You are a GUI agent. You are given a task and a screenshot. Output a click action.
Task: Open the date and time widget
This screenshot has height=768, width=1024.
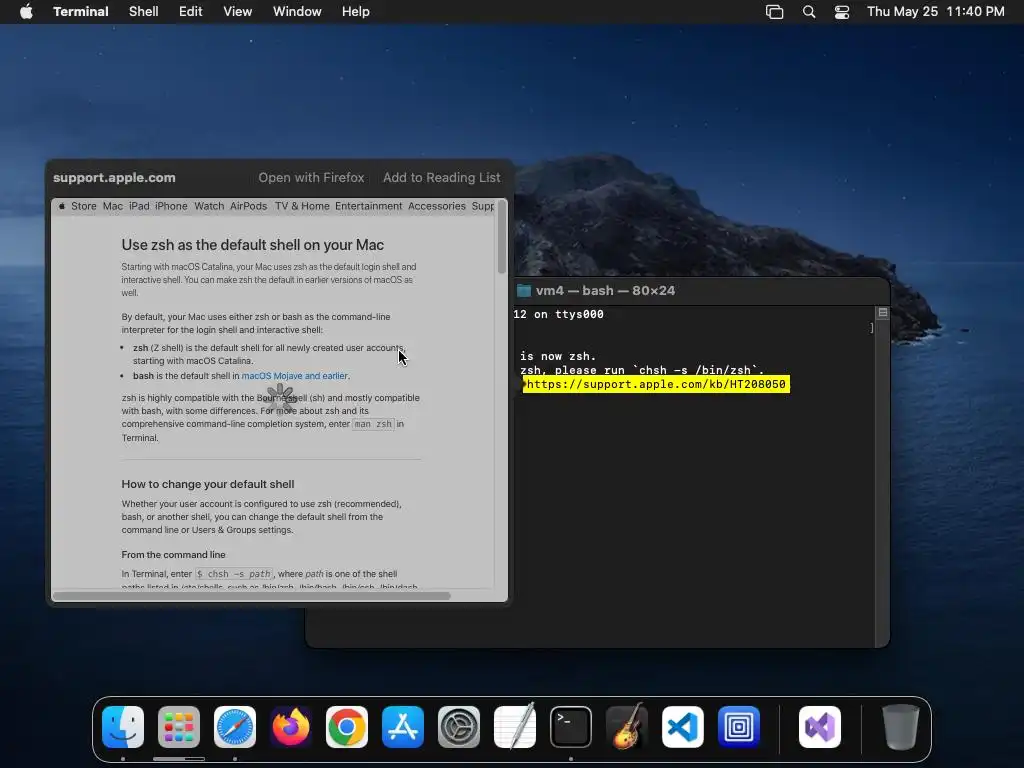point(936,12)
